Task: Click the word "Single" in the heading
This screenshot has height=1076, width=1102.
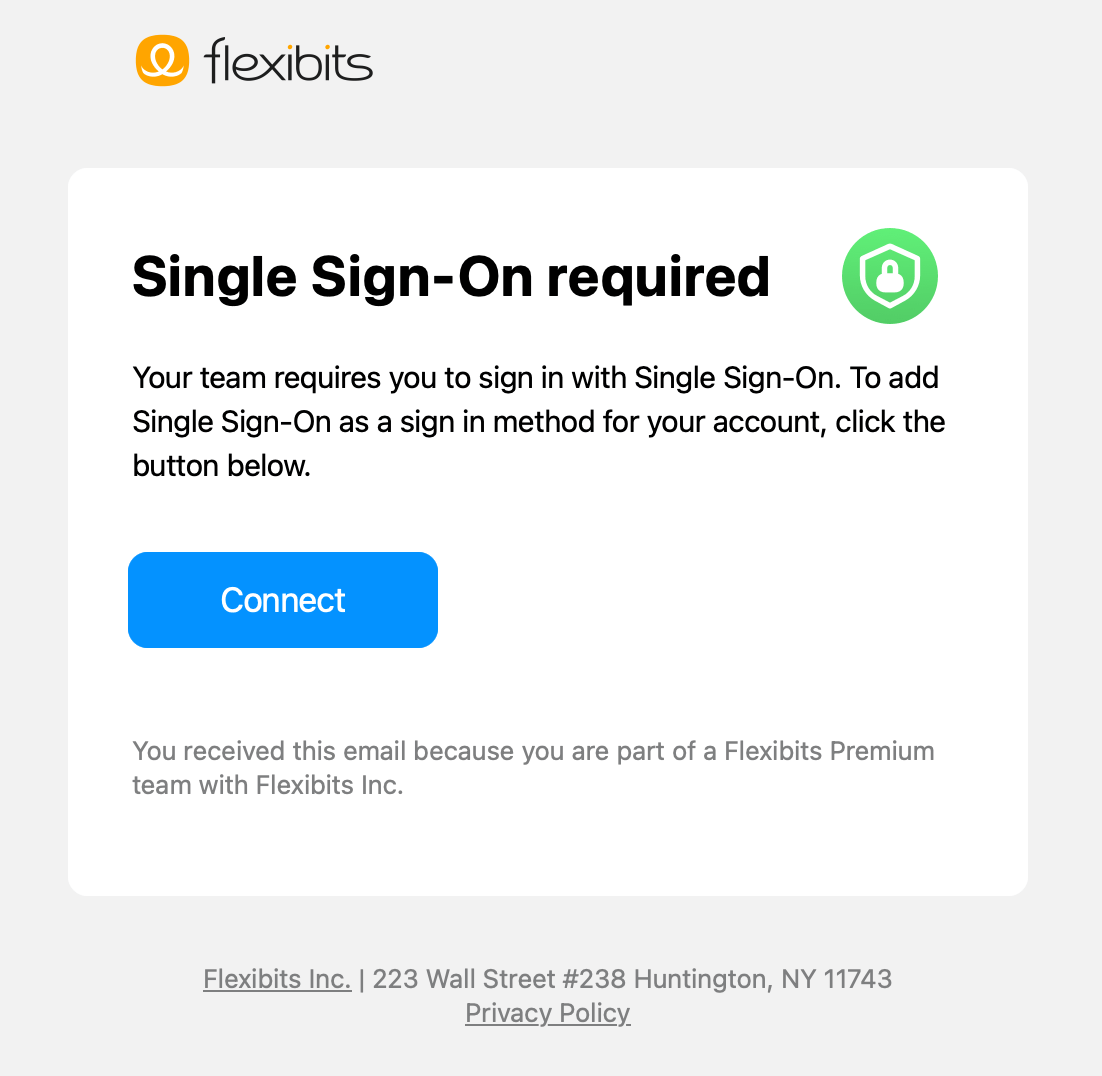Action: tap(214, 277)
